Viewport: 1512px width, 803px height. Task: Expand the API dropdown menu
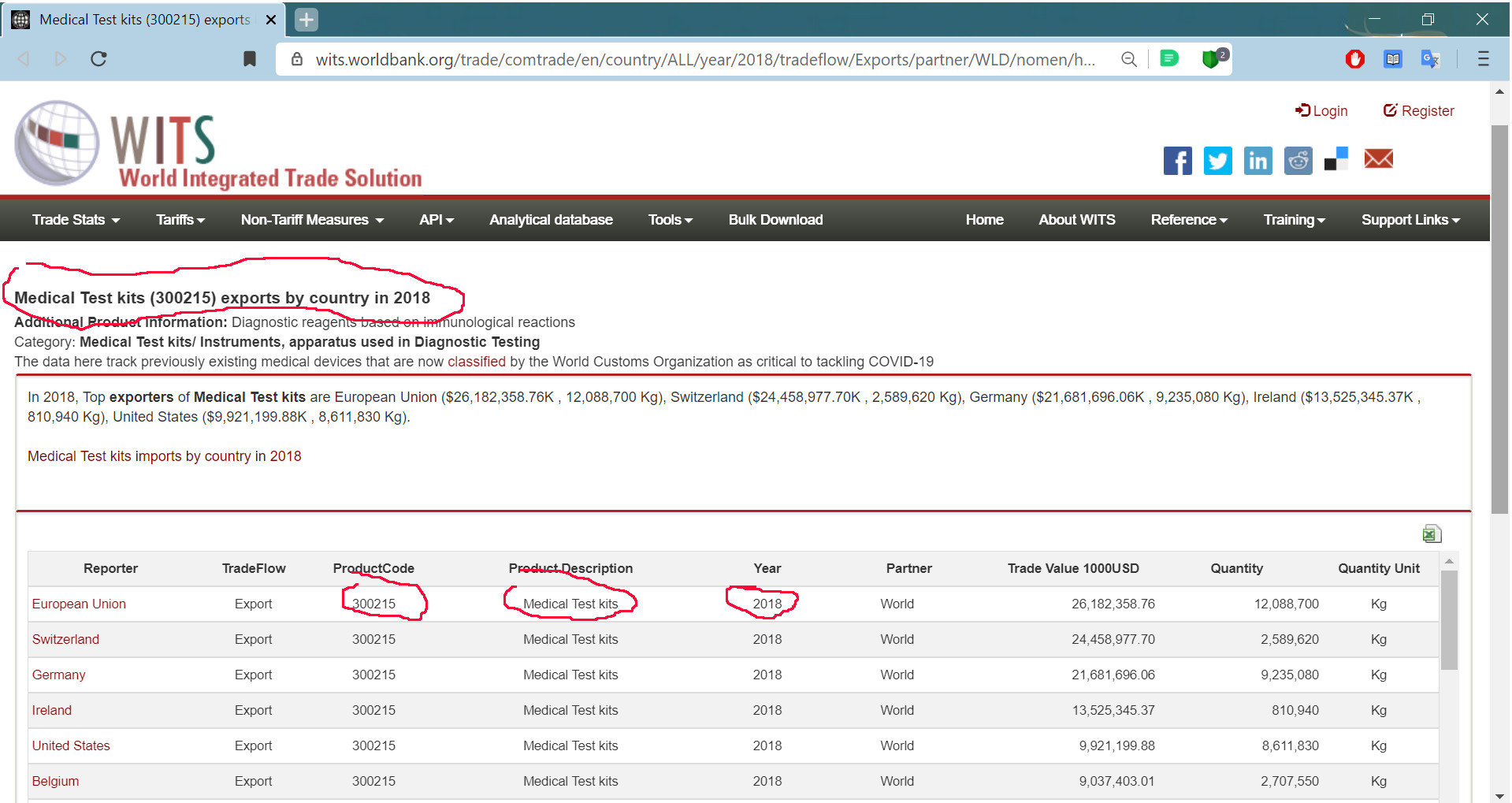437,220
